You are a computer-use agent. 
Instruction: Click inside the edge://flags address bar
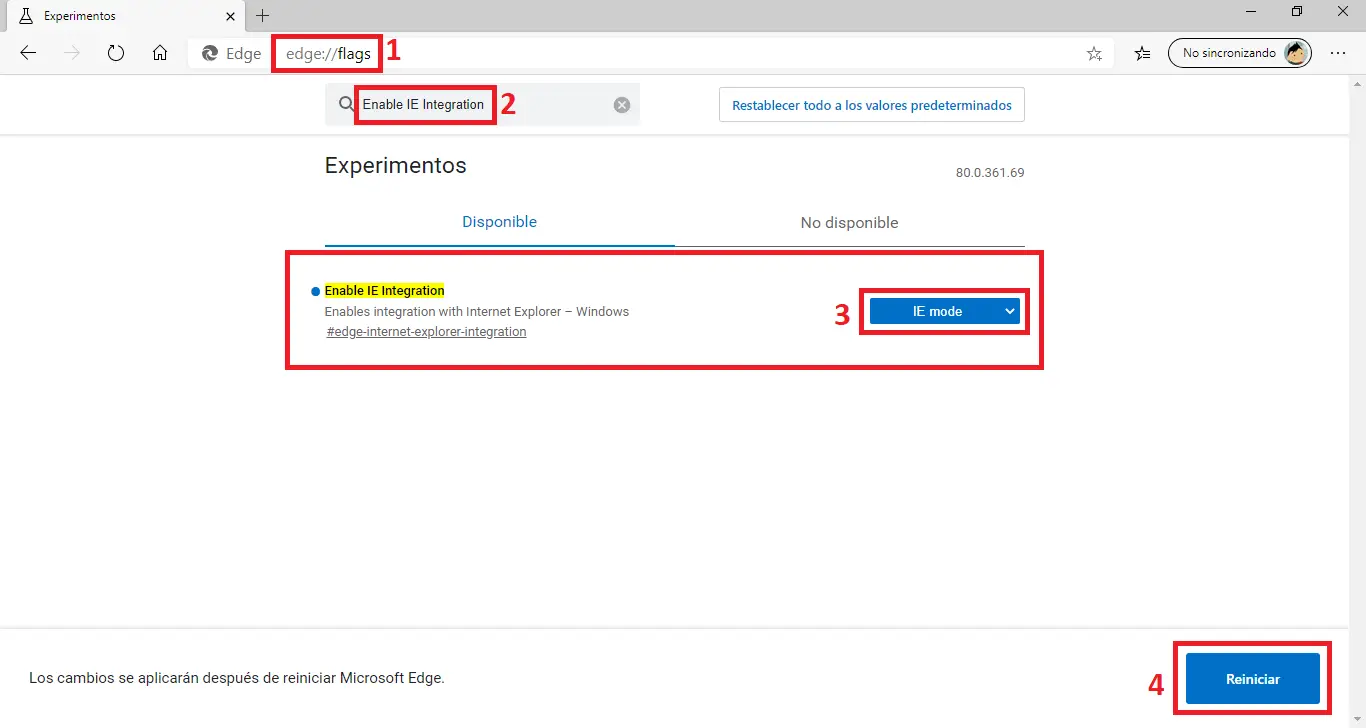coord(326,53)
